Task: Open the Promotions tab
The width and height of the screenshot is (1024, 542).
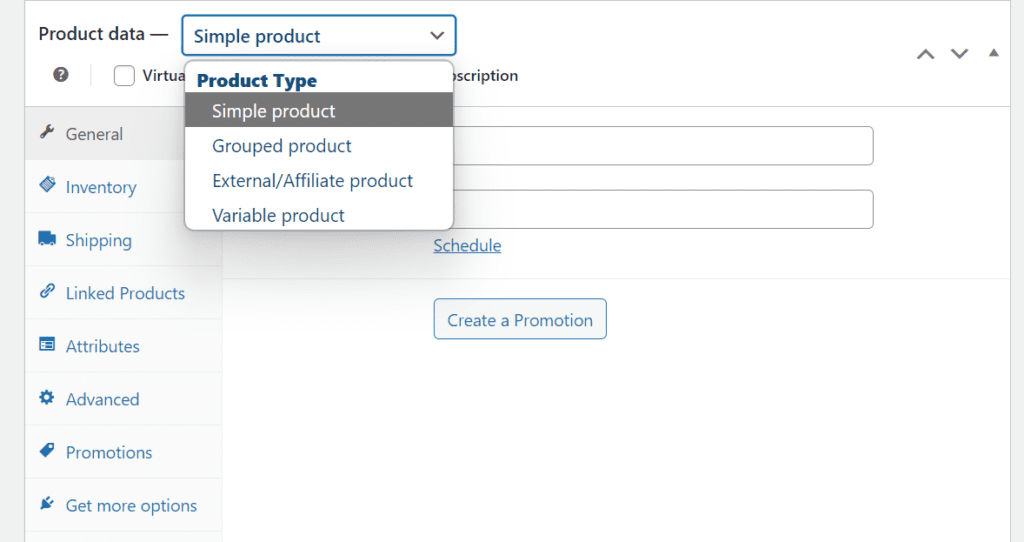Action: pyautogui.click(x=123, y=452)
